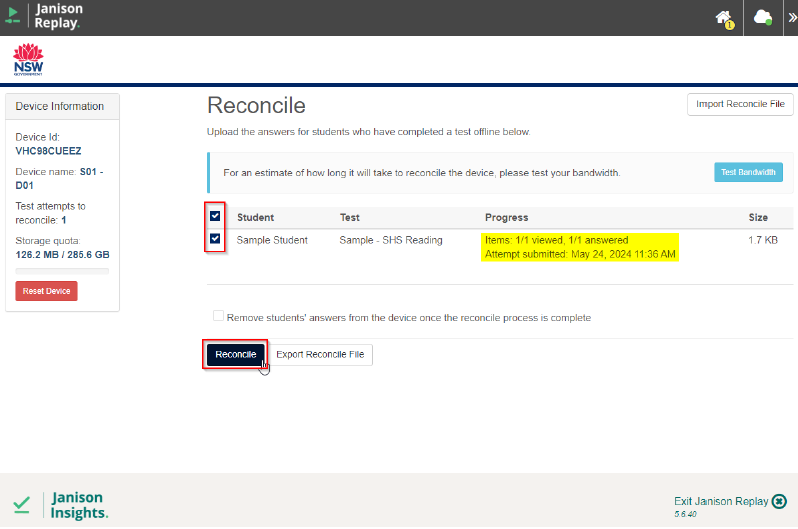Click the NSW Government logo

pyautogui.click(x=28, y=60)
